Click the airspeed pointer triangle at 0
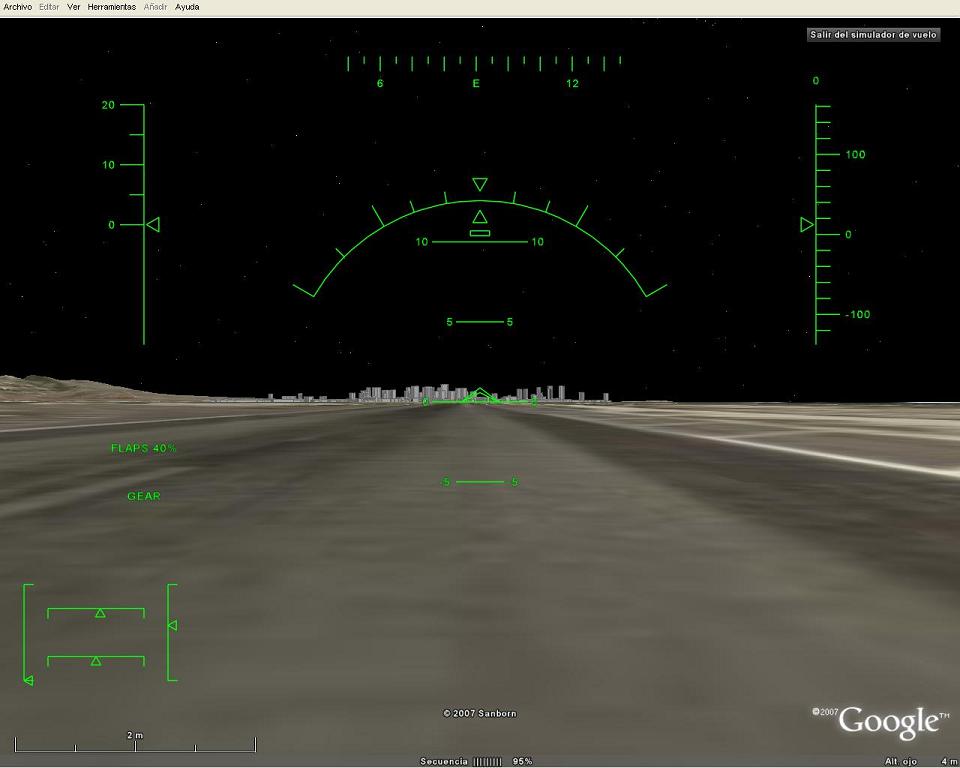This screenshot has height=768, width=960. [153, 225]
